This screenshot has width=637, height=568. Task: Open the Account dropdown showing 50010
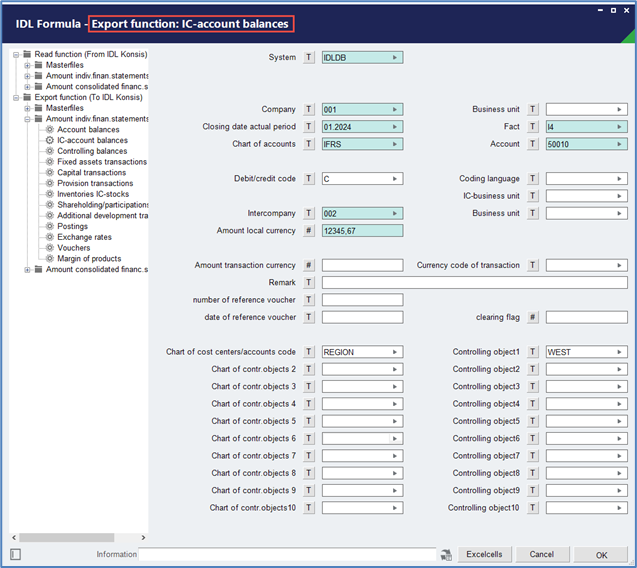point(619,144)
